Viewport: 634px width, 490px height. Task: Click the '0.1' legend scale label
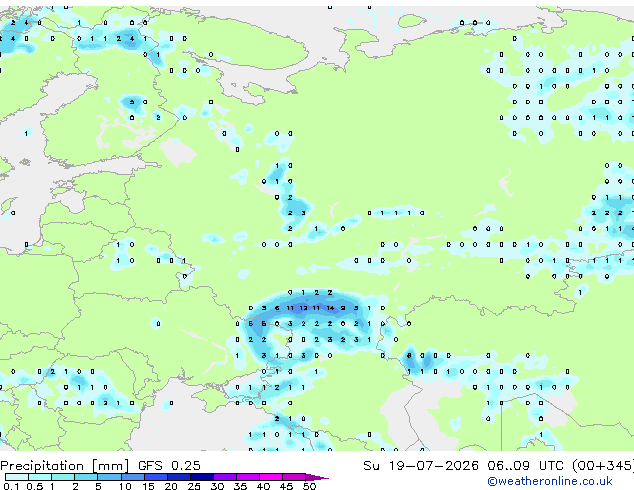coord(11,486)
